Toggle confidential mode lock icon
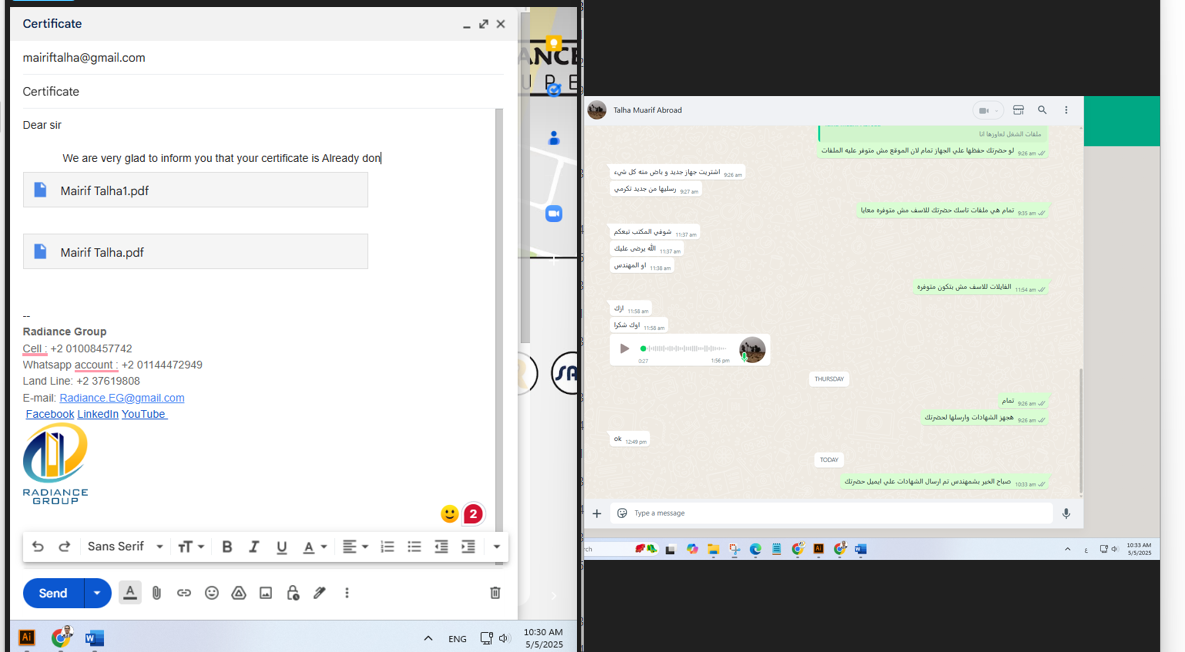 (292, 593)
